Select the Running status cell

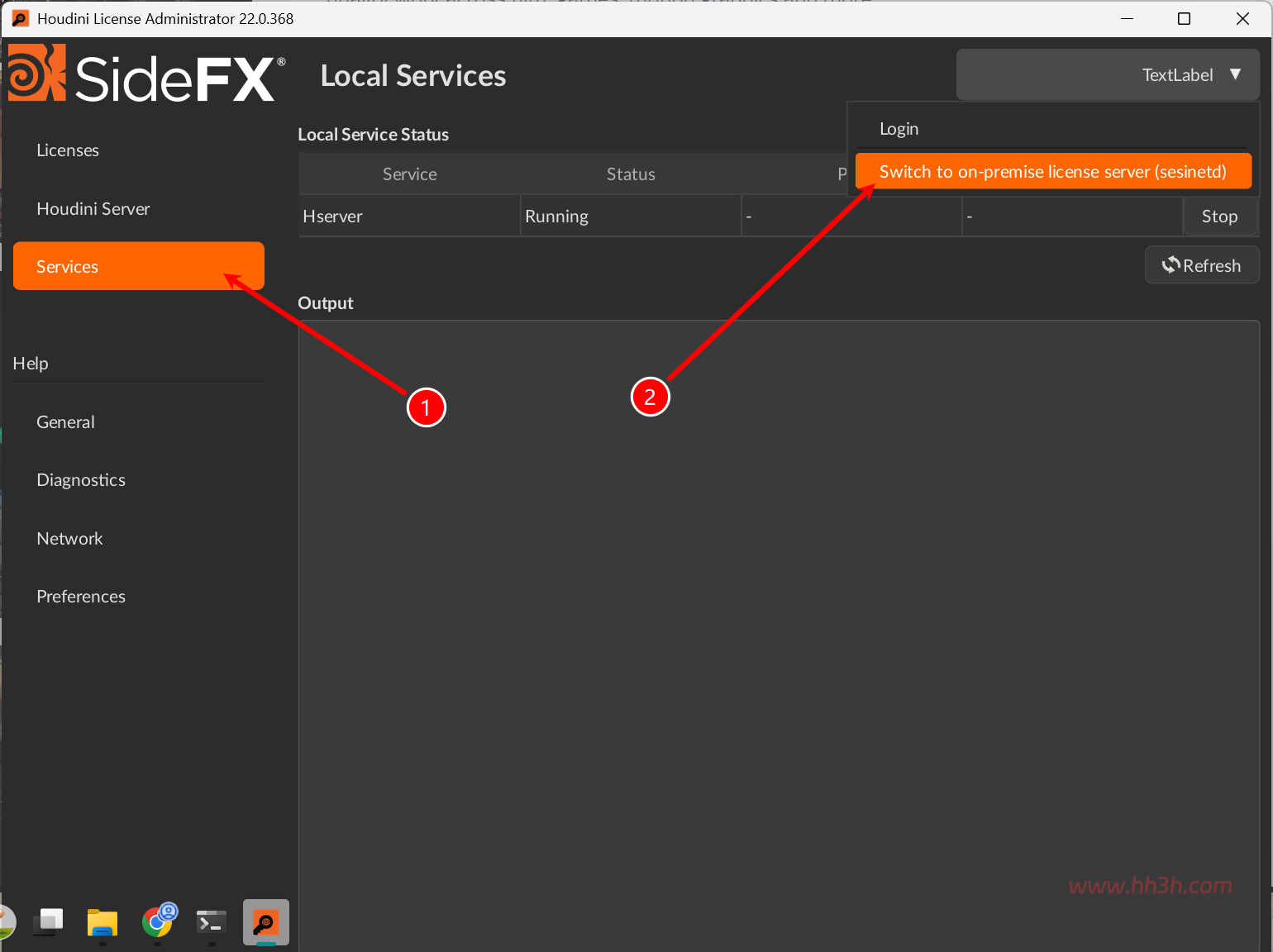[631, 217]
